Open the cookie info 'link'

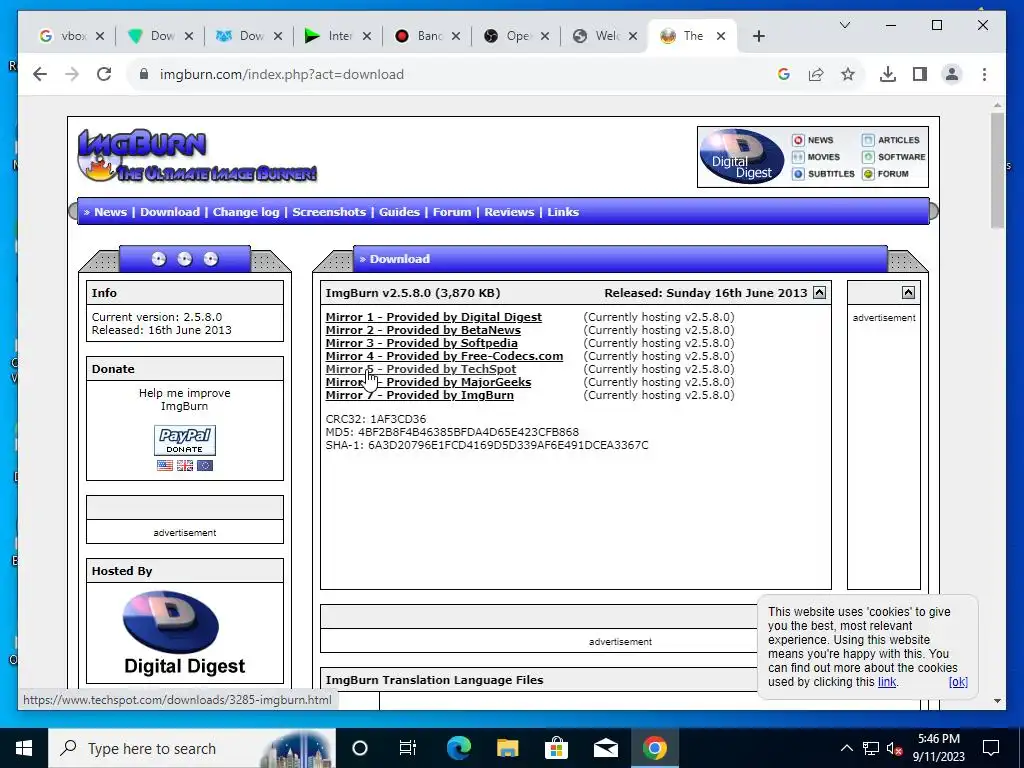887,682
